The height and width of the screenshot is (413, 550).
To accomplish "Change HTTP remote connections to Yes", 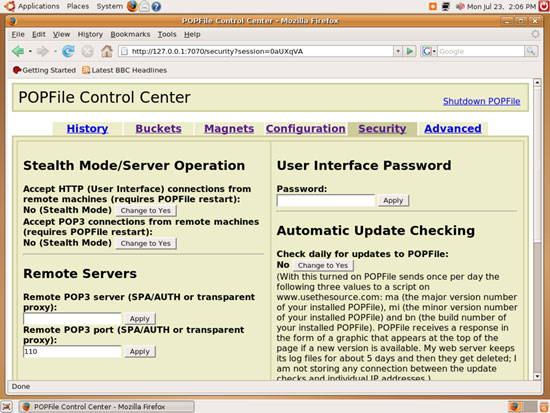I will (146, 211).
